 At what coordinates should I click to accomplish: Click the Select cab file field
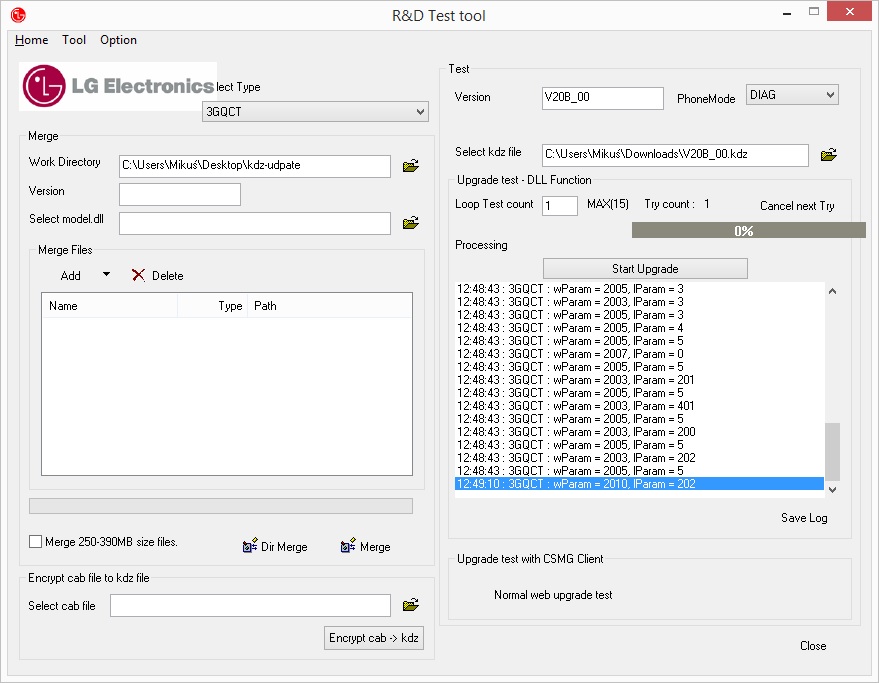250,606
